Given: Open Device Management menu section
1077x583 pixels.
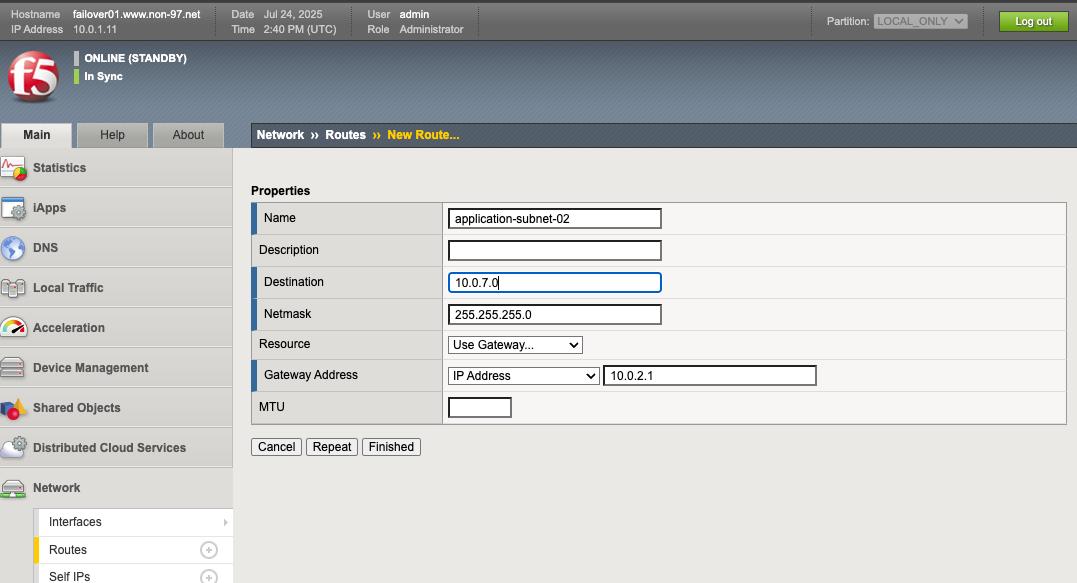Looking at the screenshot, I should [x=116, y=367].
